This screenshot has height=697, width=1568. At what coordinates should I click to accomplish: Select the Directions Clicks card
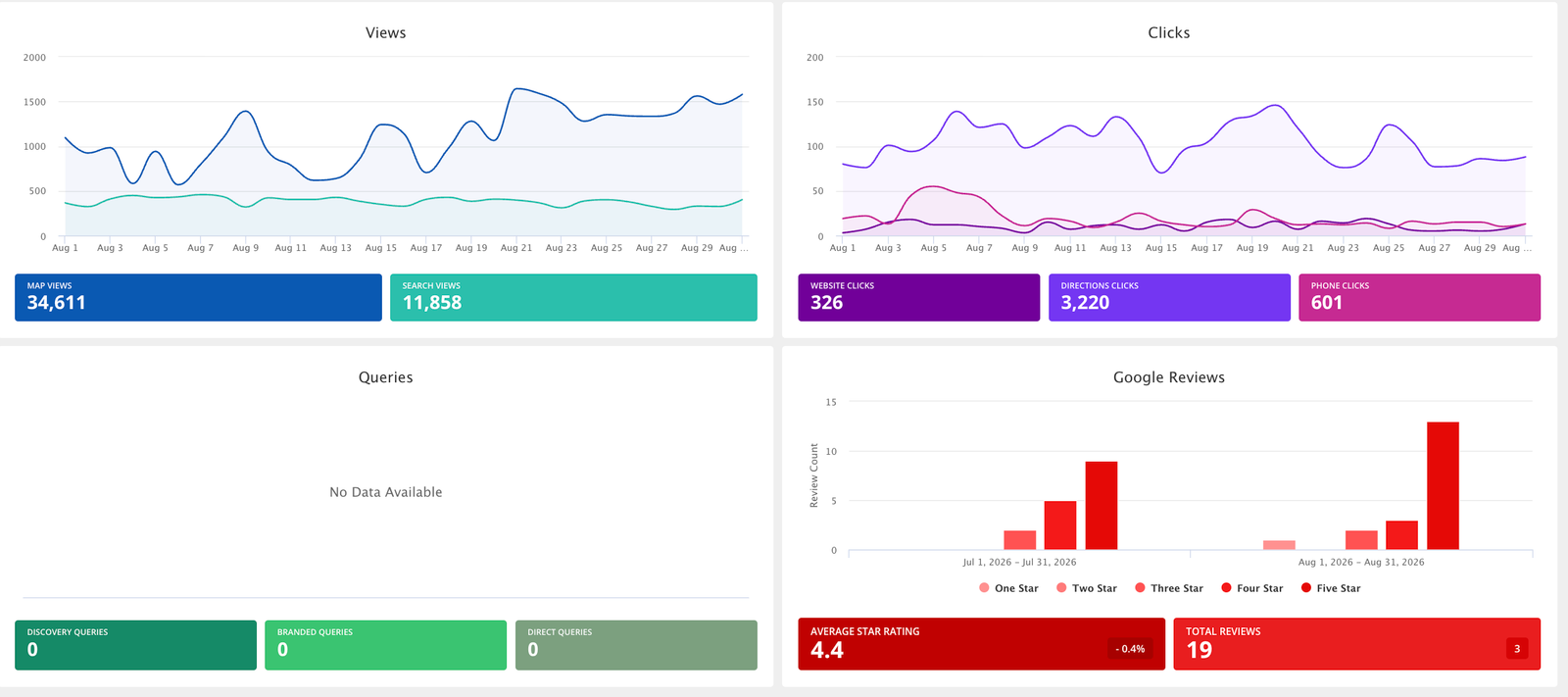point(1169,297)
